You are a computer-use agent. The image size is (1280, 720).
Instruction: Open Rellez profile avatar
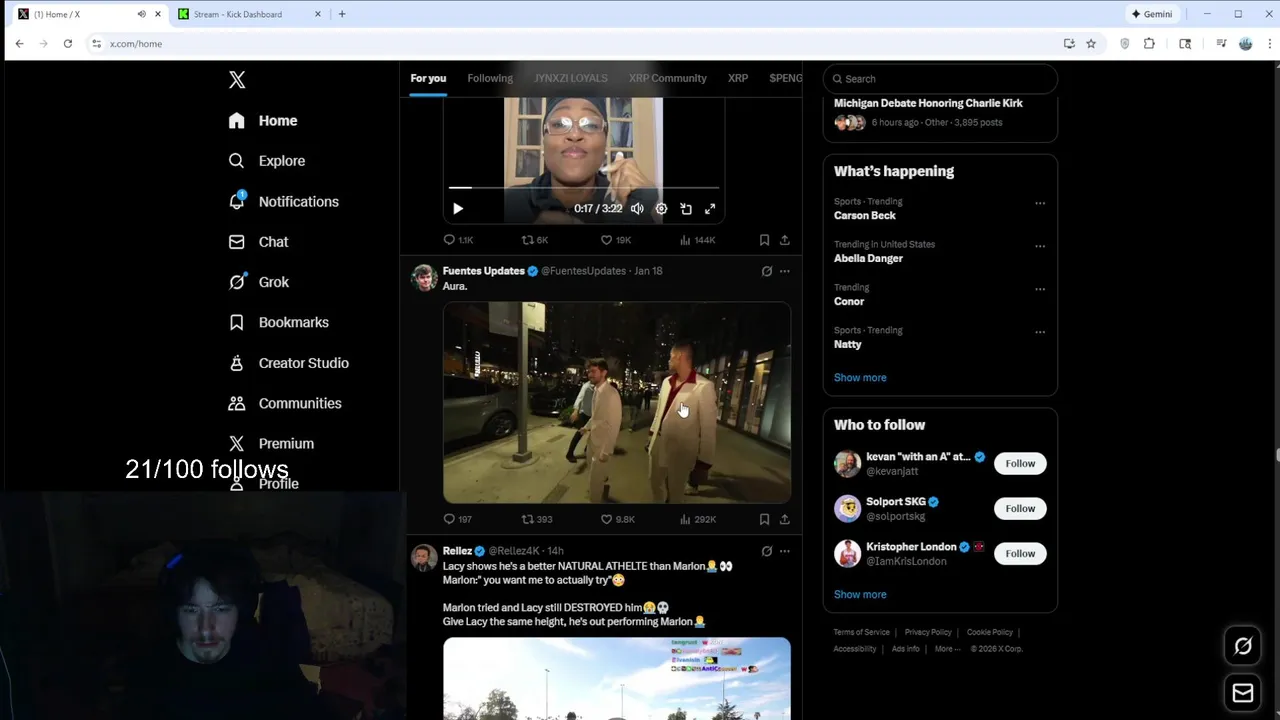click(x=424, y=558)
